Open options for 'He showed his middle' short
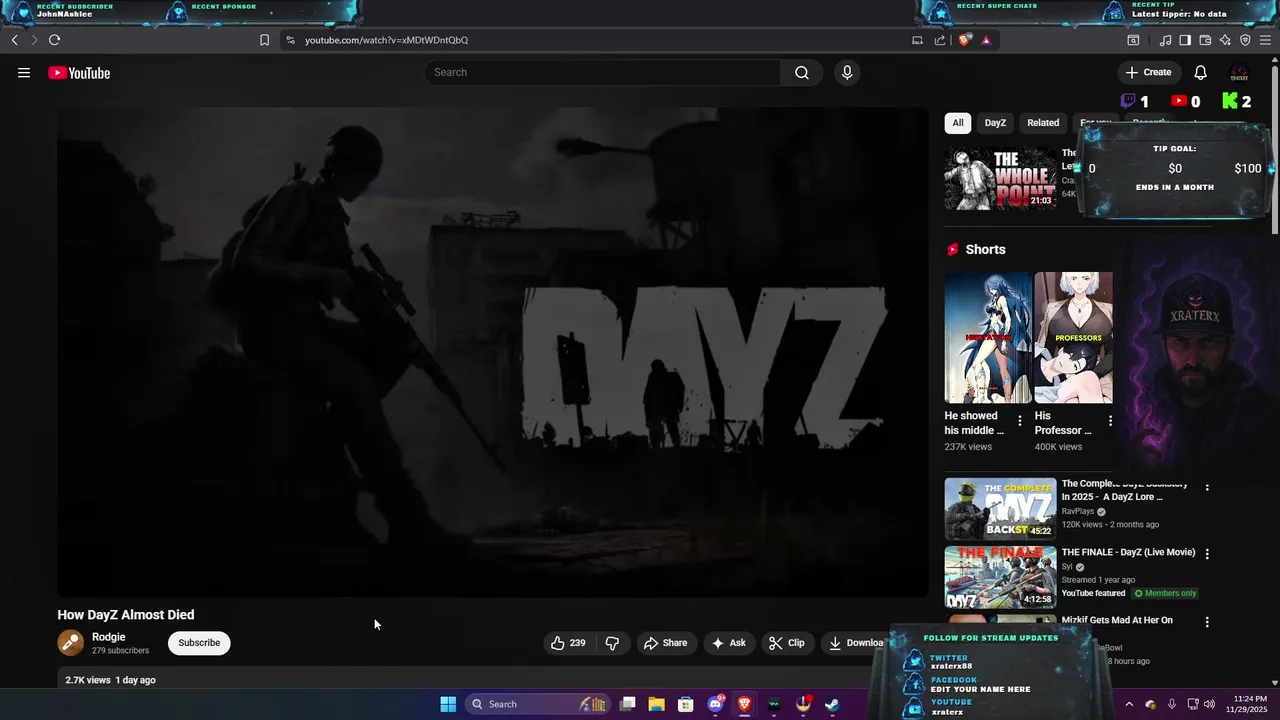The width and height of the screenshot is (1280, 720). tap(1020, 421)
